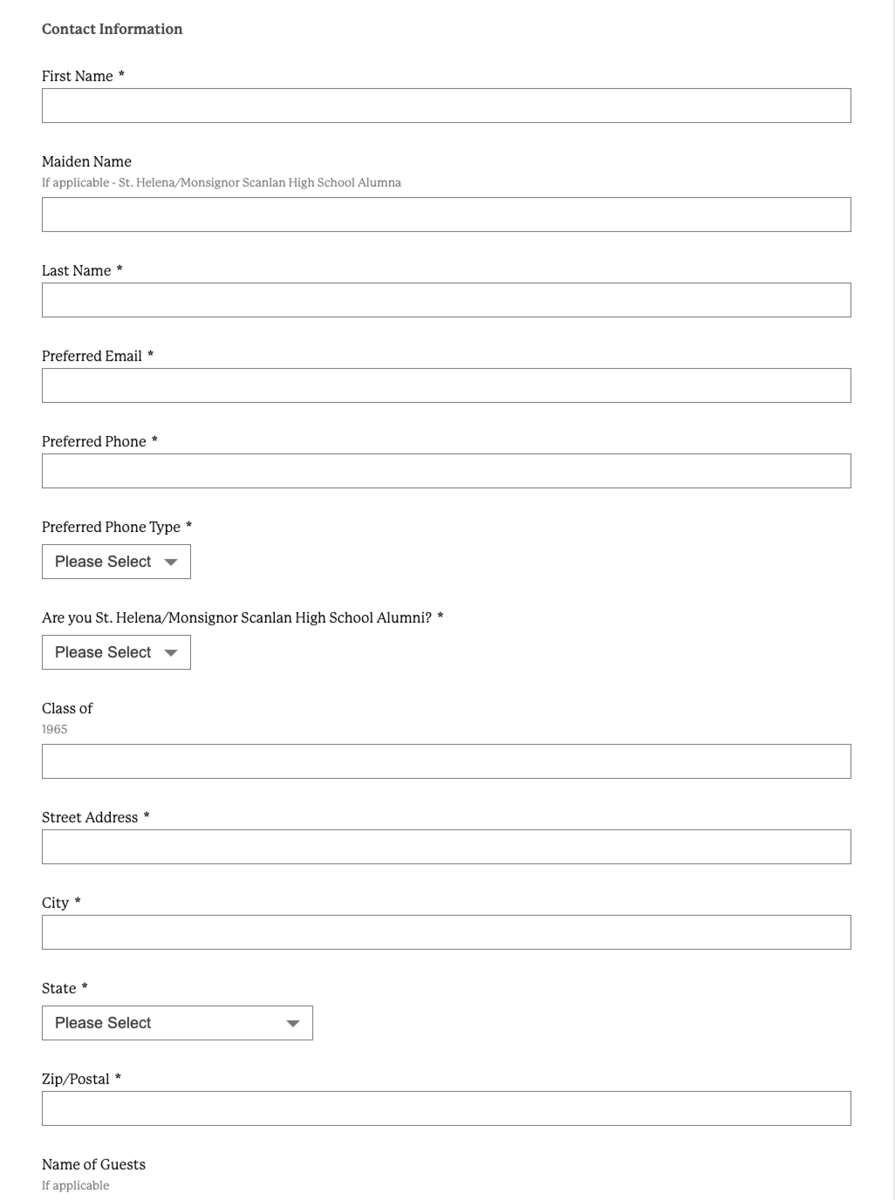
Task: Click the Last Name entry field
Action: pos(446,299)
